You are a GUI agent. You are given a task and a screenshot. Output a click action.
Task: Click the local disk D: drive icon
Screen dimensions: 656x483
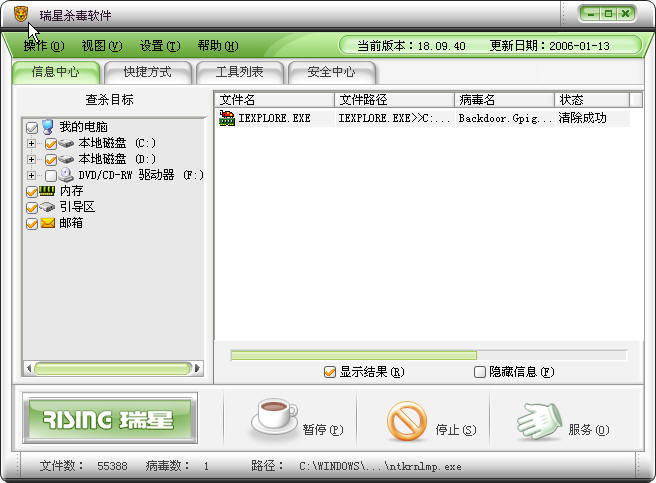(x=66, y=159)
